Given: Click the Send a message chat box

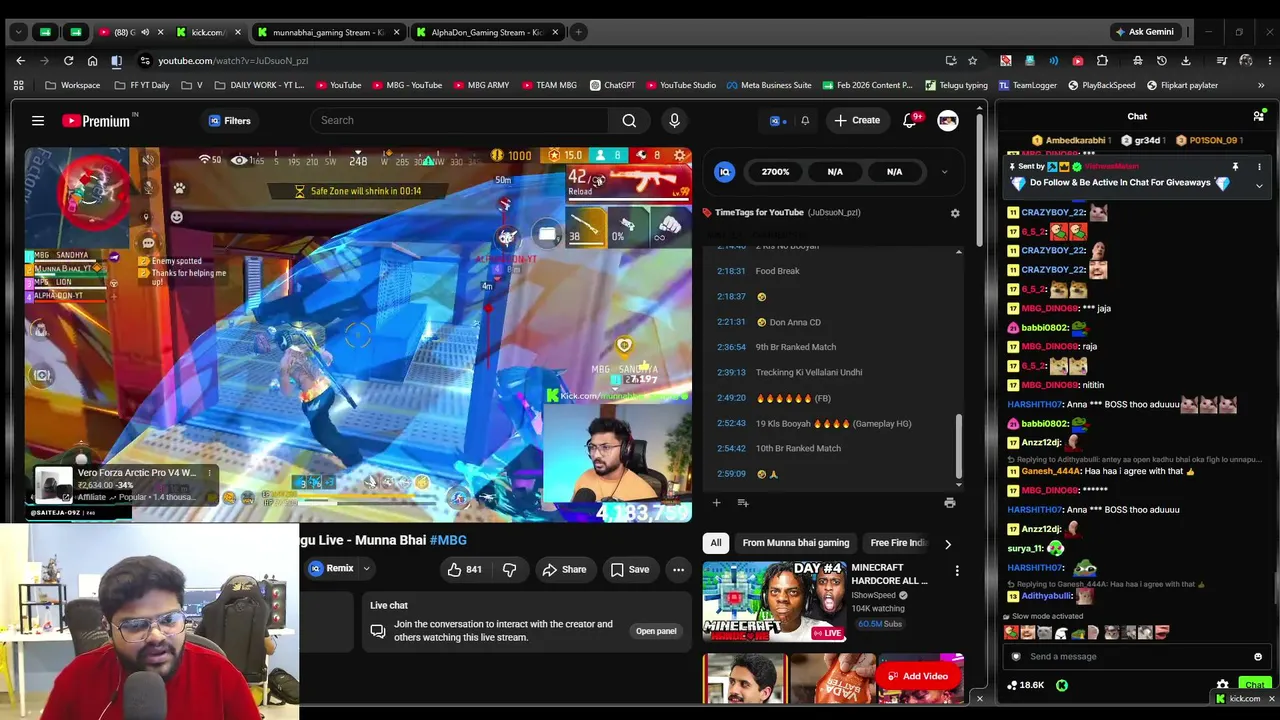Looking at the screenshot, I should click(1137, 657).
